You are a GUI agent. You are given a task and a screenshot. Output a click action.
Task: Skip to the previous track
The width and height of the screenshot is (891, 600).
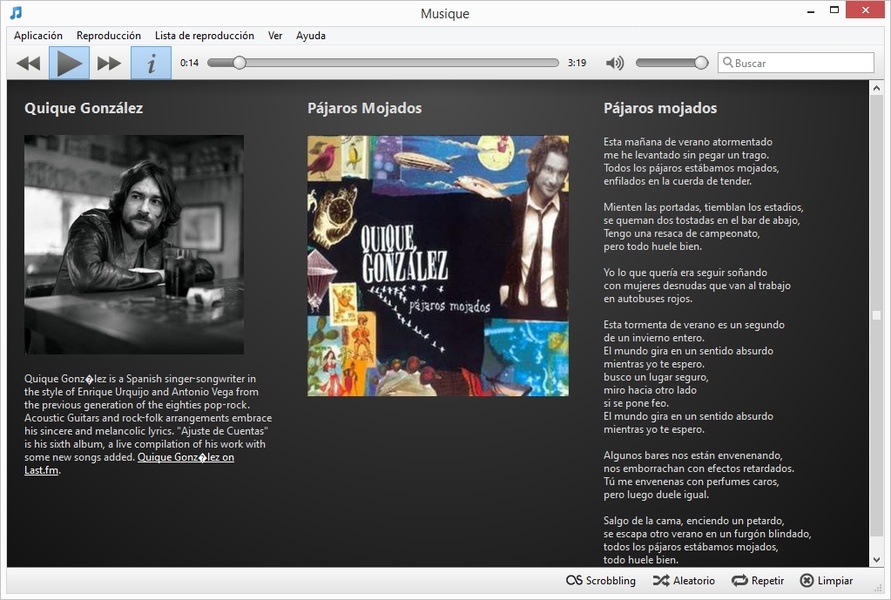28,63
